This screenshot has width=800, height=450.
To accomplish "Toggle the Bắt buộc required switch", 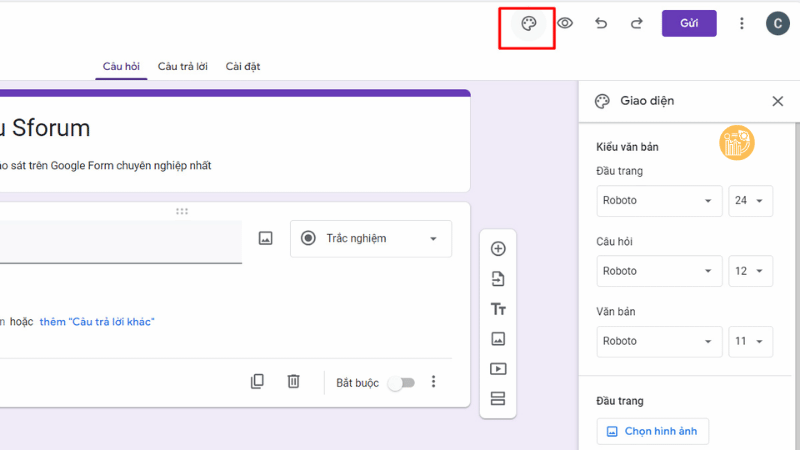I will pos(400,383).
